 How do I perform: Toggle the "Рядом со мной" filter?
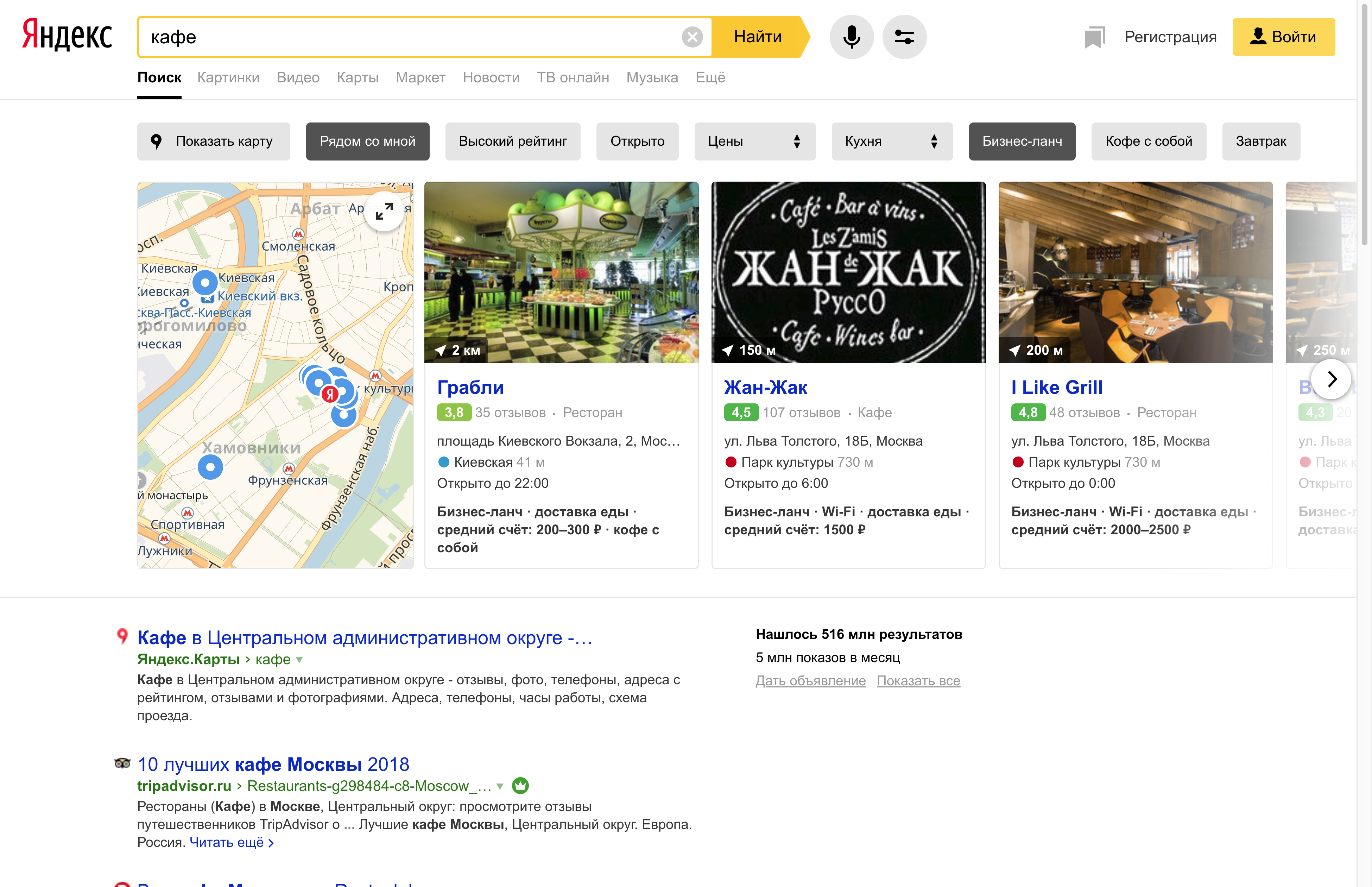coord(367,141)
